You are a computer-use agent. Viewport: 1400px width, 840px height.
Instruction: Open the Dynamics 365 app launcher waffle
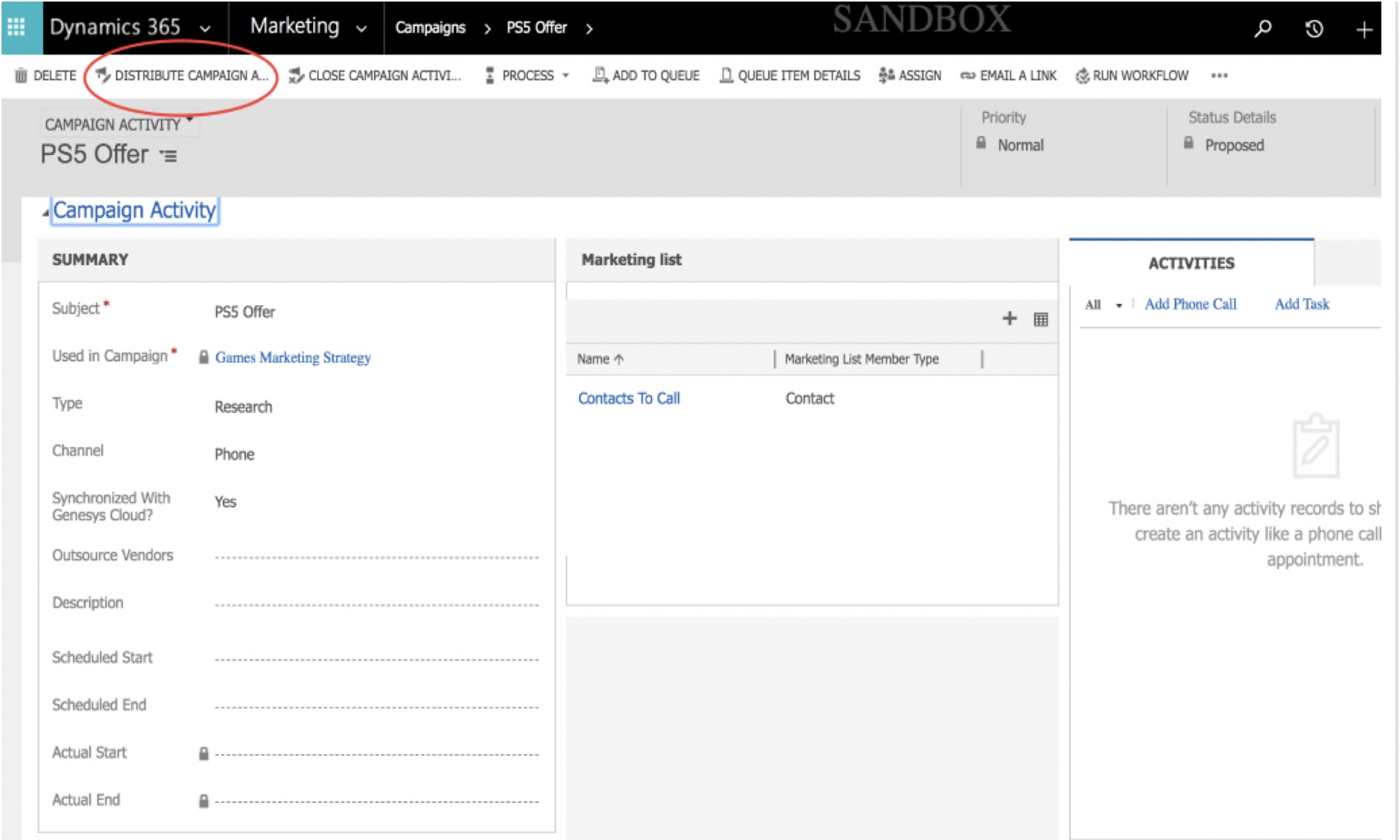[x=16, y=25]
